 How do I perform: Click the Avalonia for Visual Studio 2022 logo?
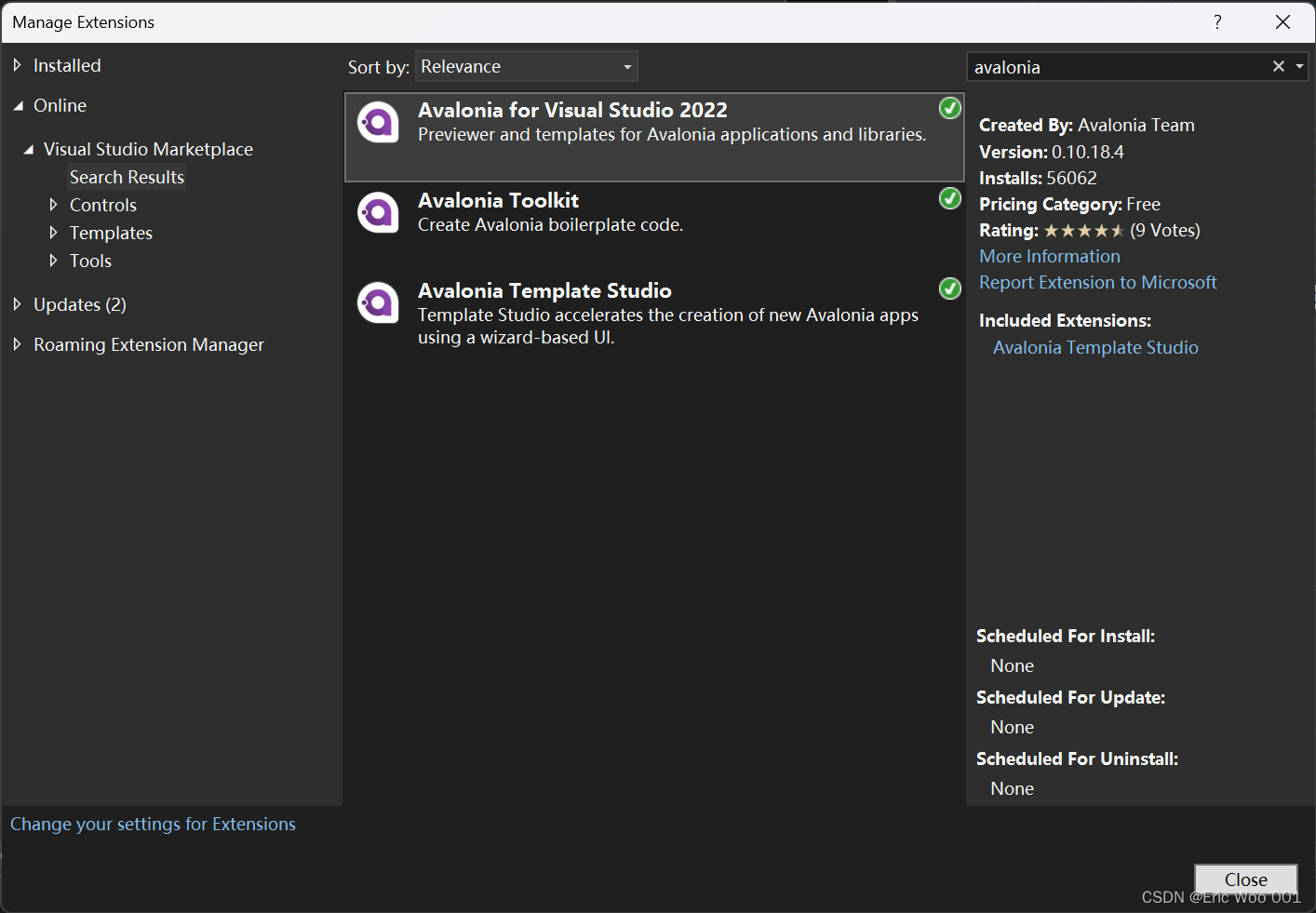pyautogui.click(x=378, y=122)
